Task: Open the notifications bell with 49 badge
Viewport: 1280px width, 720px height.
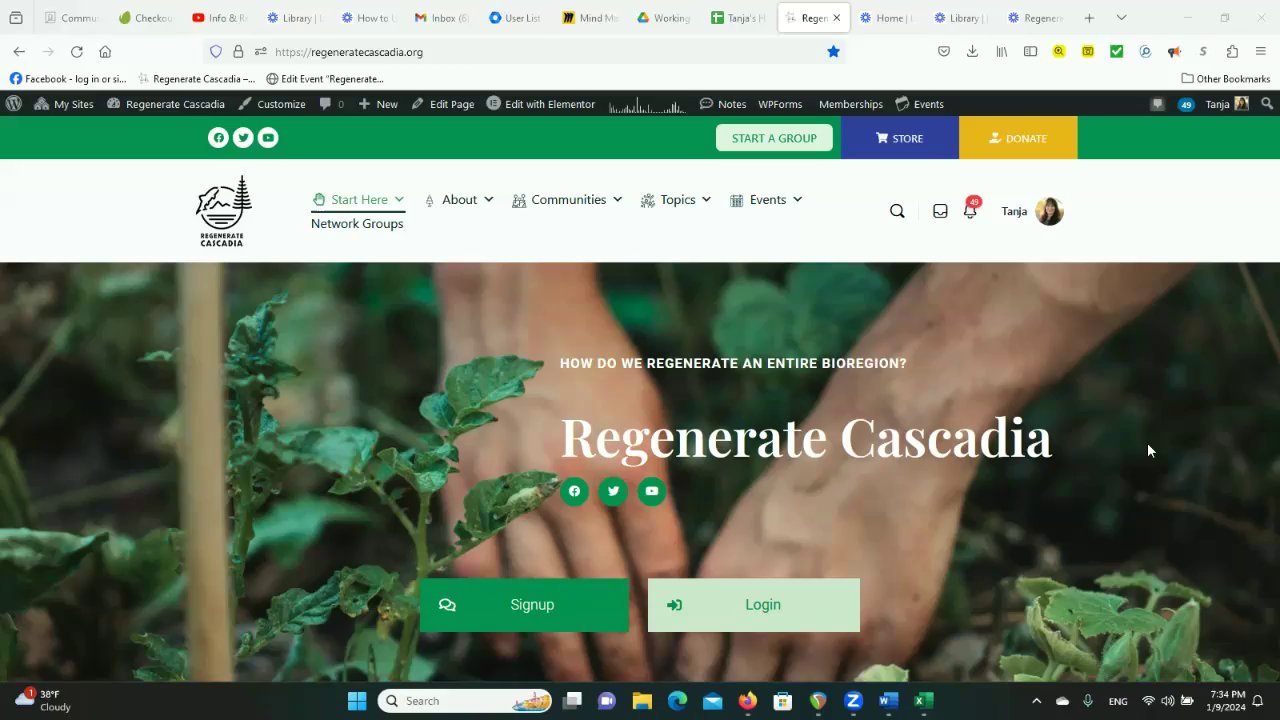Action: tap(970, 209)
